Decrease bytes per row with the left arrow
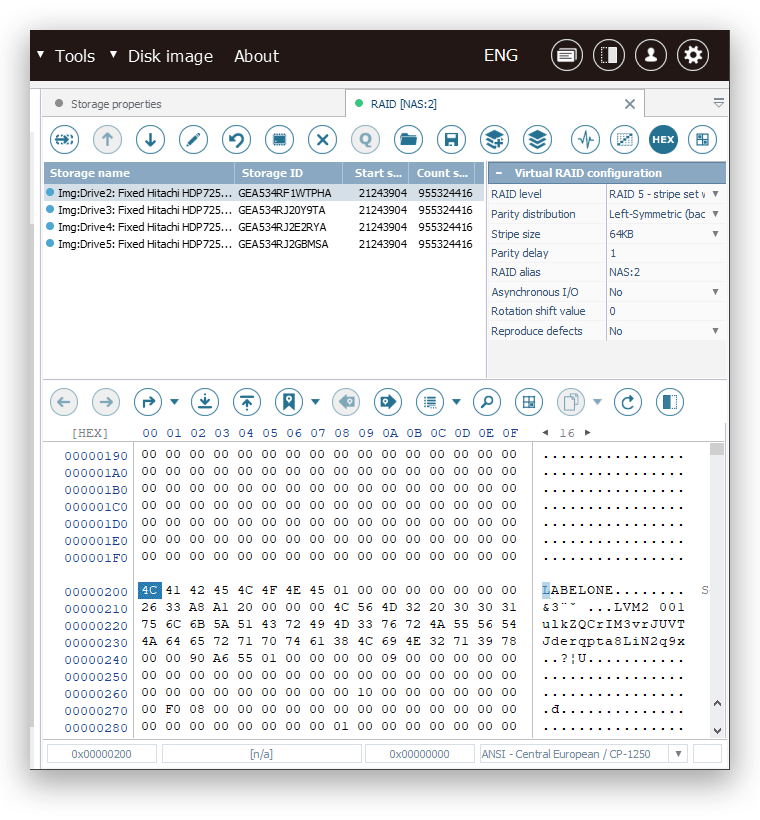This screenshot has width=760, height=820. (x=545, y=432)
